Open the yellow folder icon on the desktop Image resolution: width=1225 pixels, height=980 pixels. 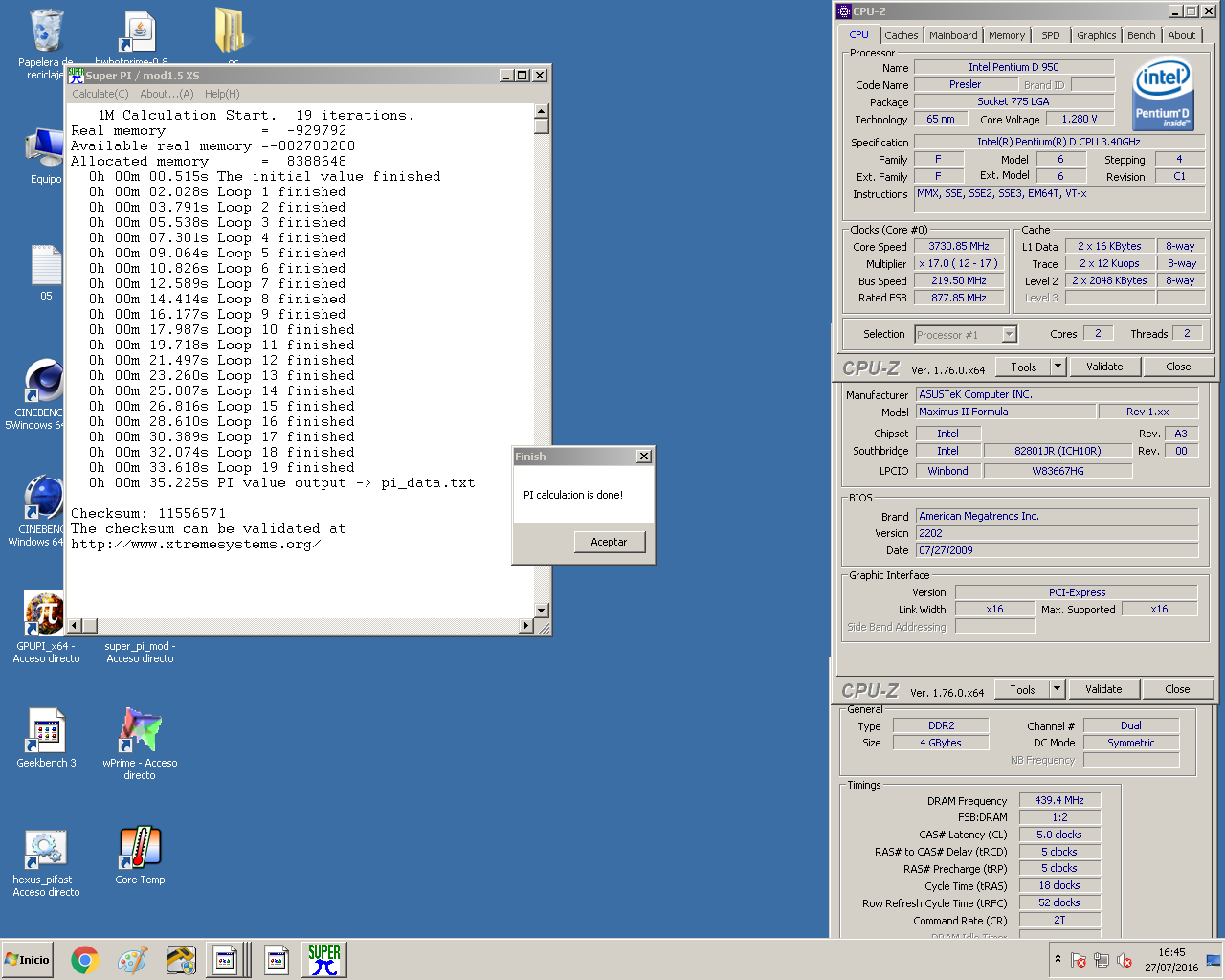pyautogui.click(x=231, y=31)
